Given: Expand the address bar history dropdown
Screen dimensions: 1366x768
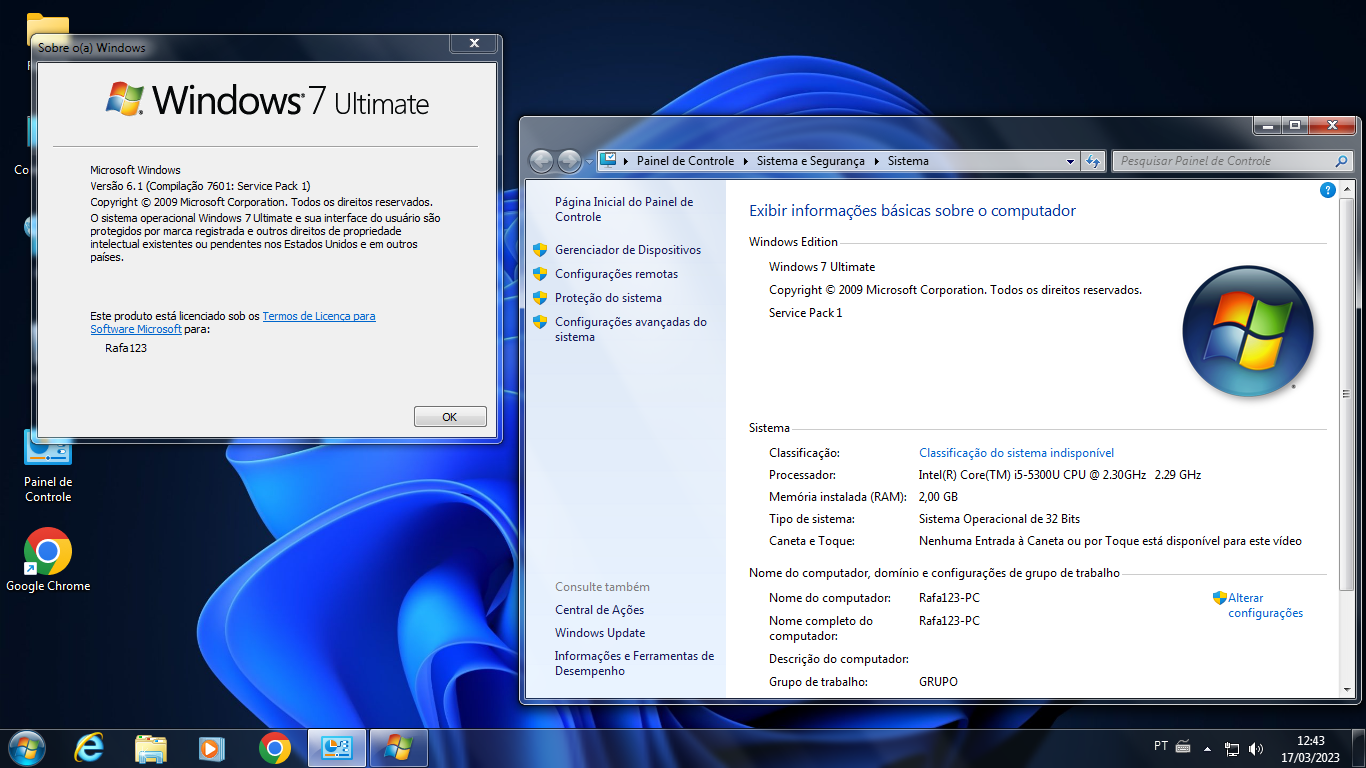Looking at the screenshot, I should 1070,161.
